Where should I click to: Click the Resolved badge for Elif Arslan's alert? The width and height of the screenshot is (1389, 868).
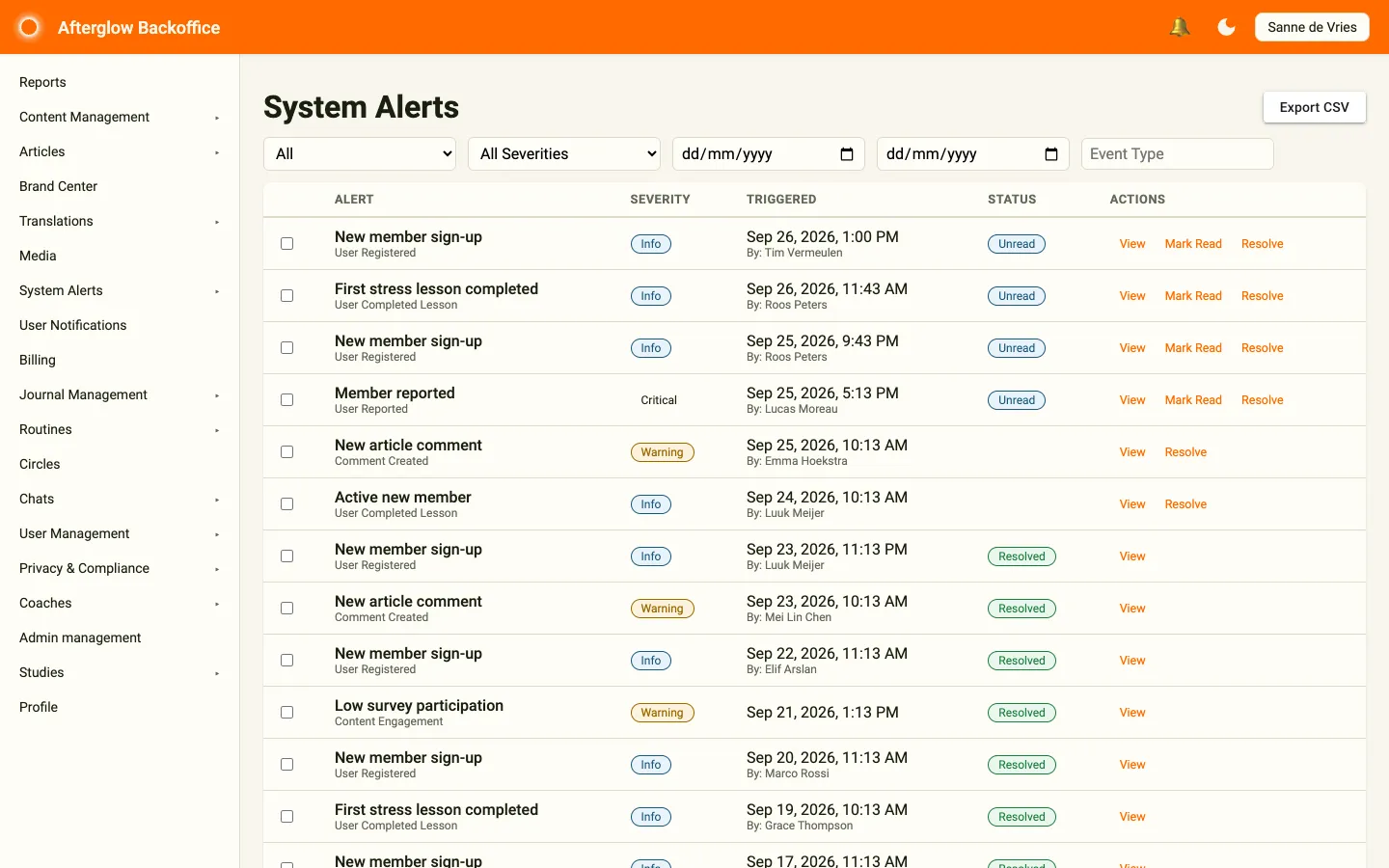(1021, 661)
